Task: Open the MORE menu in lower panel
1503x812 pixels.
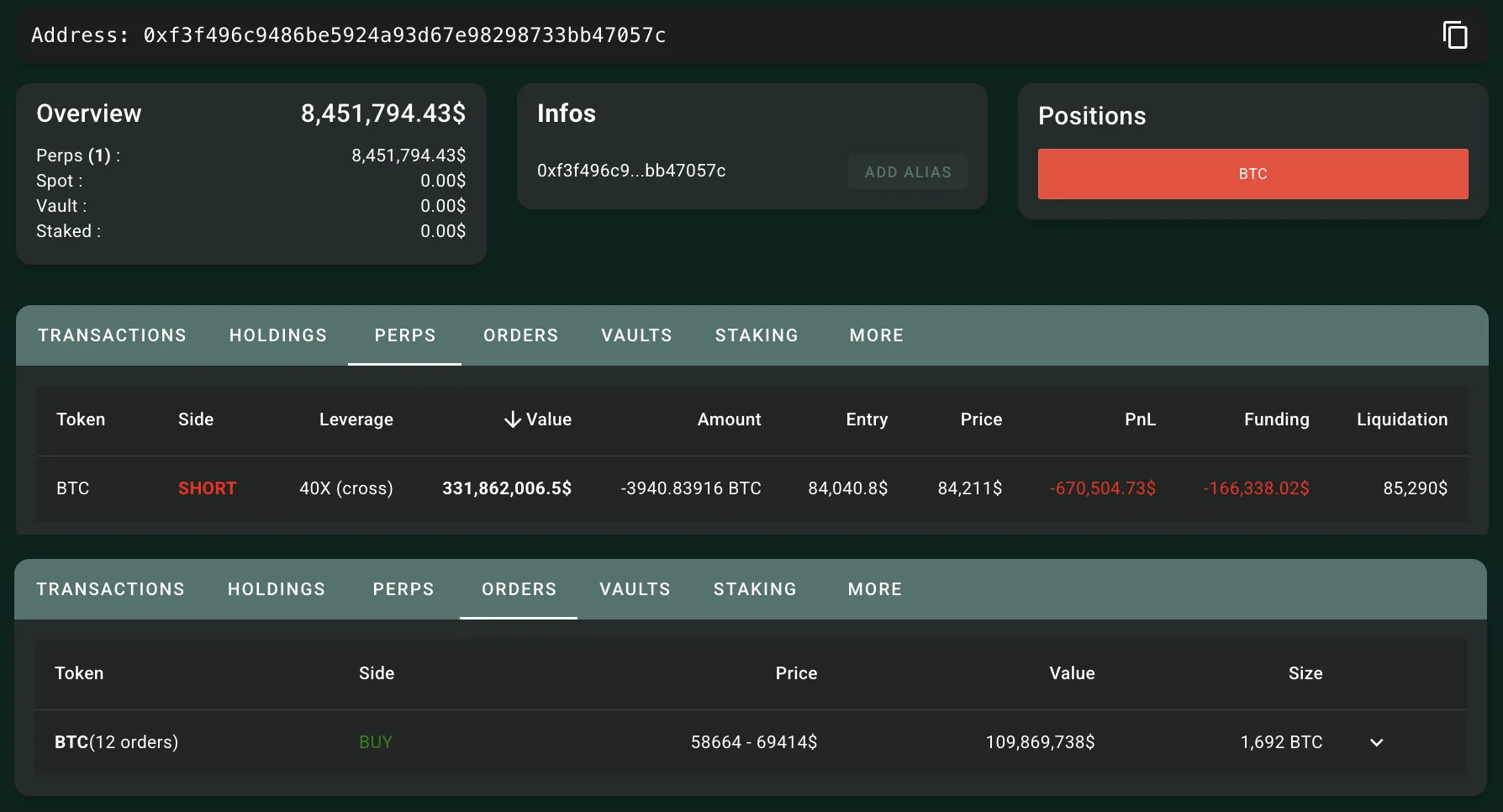Action: coord(874,589)
